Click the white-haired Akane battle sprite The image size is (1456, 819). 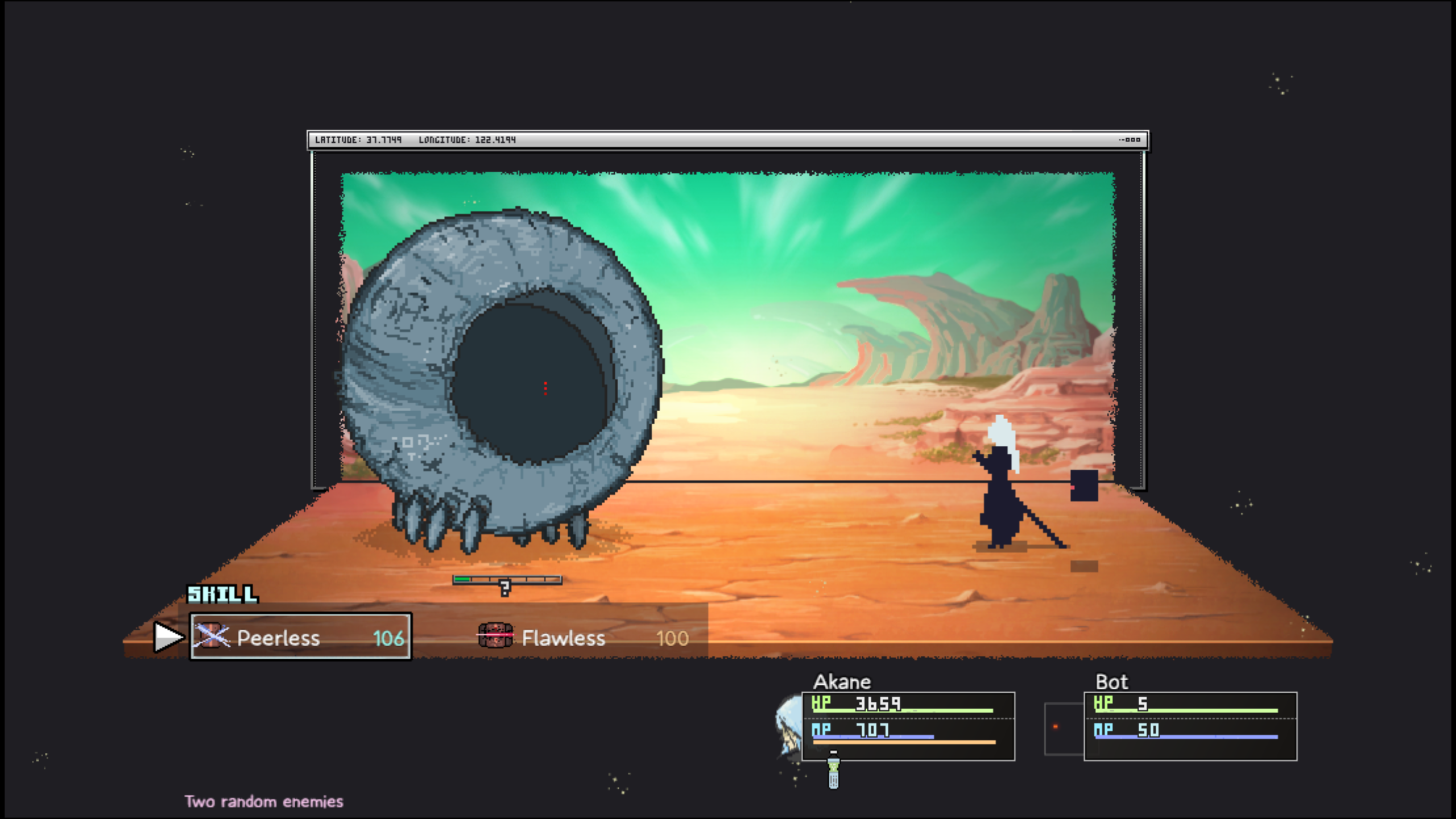pyautogui.click(x=999, y=489)
